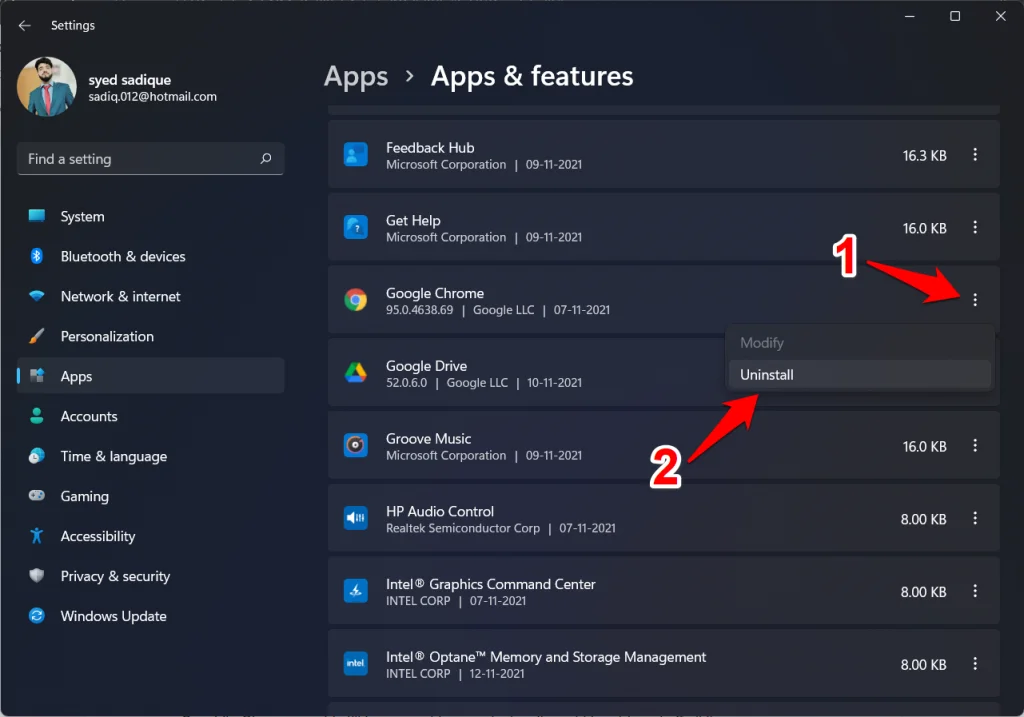Click the Network wifi icon in sidebar
The height and width of the screenshot is (717, 1024).
(x=37, y=296)
